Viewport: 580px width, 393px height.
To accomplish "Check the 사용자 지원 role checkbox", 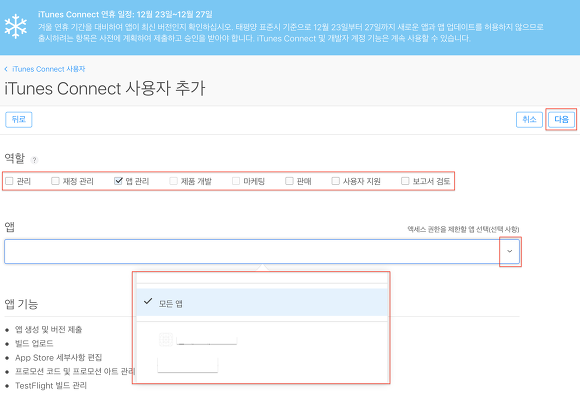I will (x=335, y=181).
